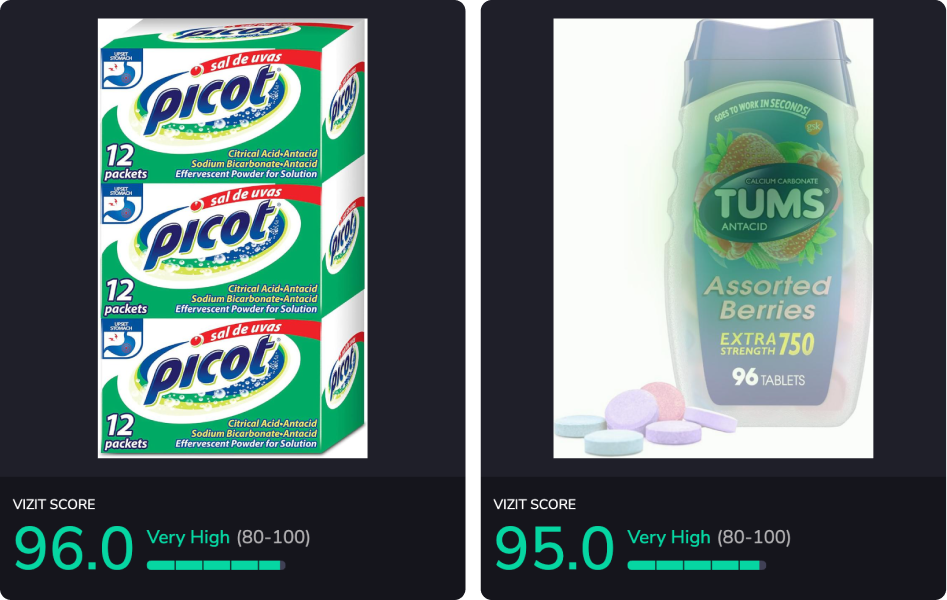Click the 96.0 Vizit score value
947x600 pixels.
tap(73, 548)
